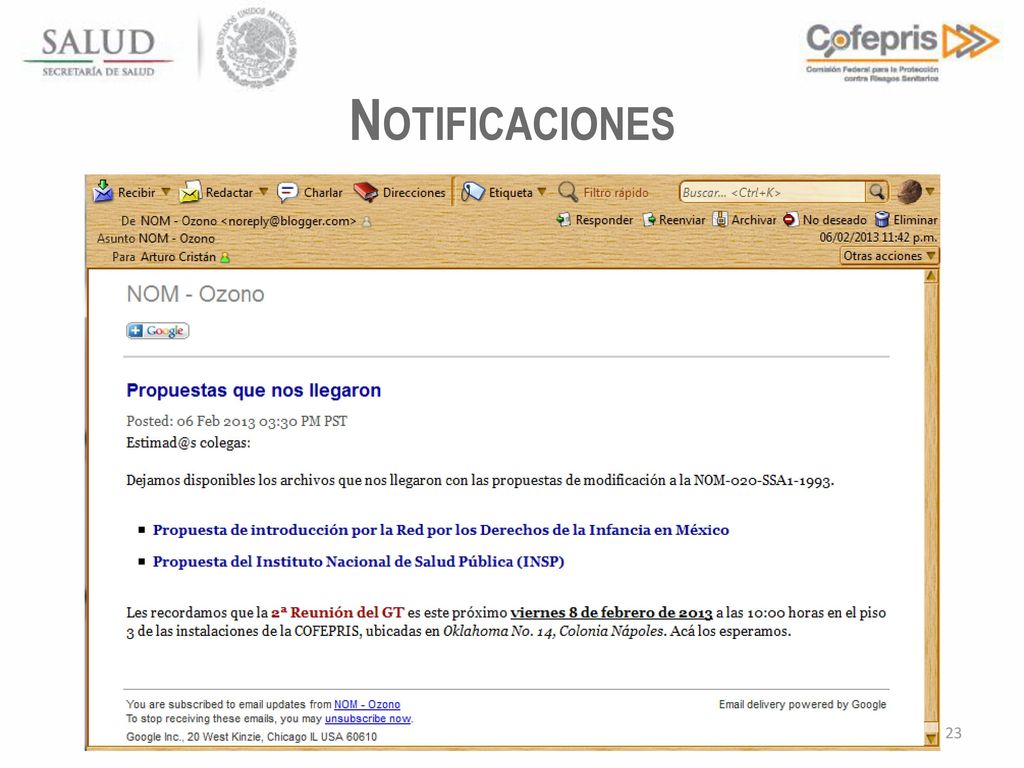1024x768 pixels.
Task: Click the Reenviar forward icon
Action: point(649,220)
